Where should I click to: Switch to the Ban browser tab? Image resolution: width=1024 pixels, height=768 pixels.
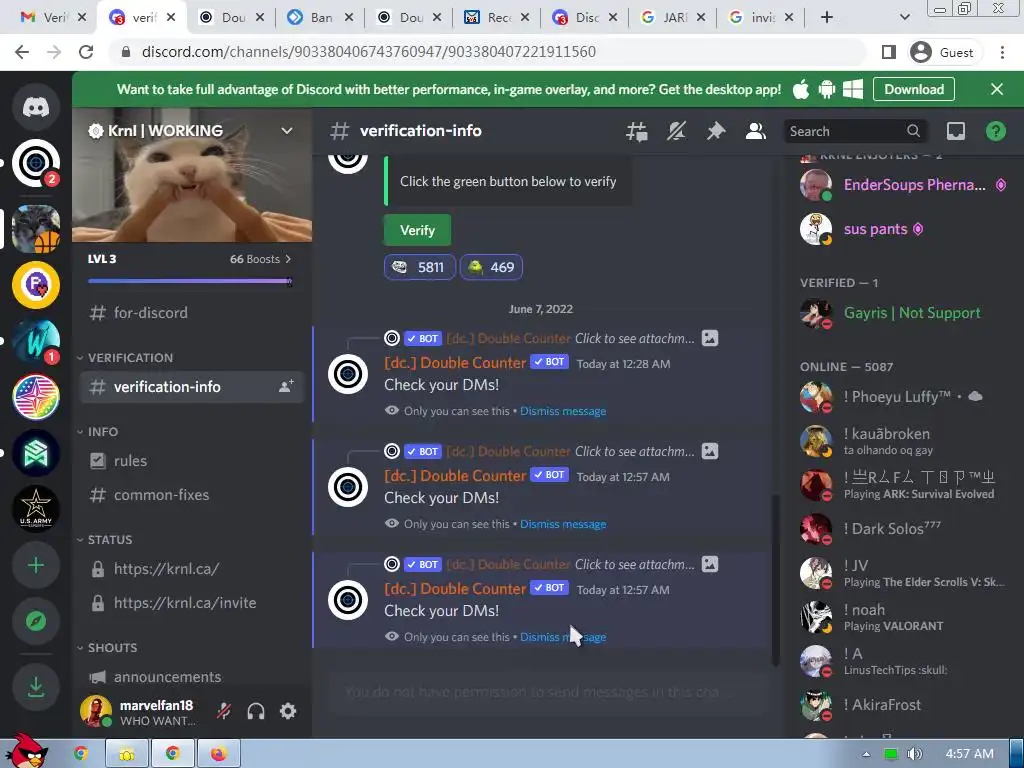[x=320, y=17]
